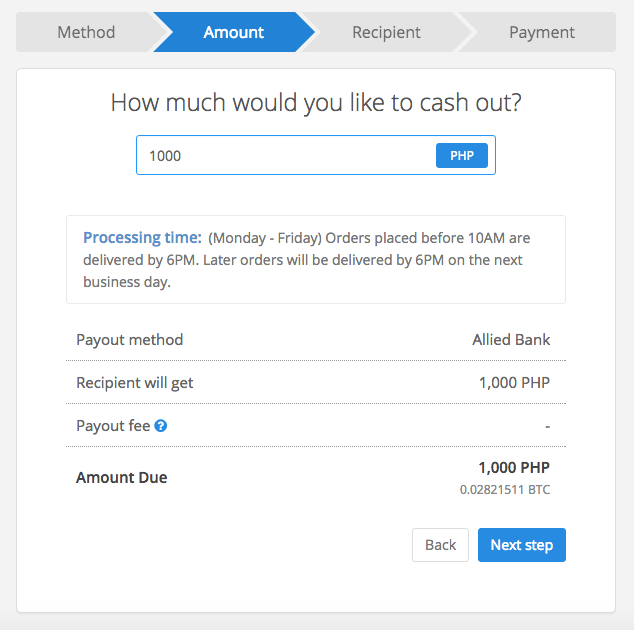
Task: Click the processing time info box text
Action: coord(307,260)
